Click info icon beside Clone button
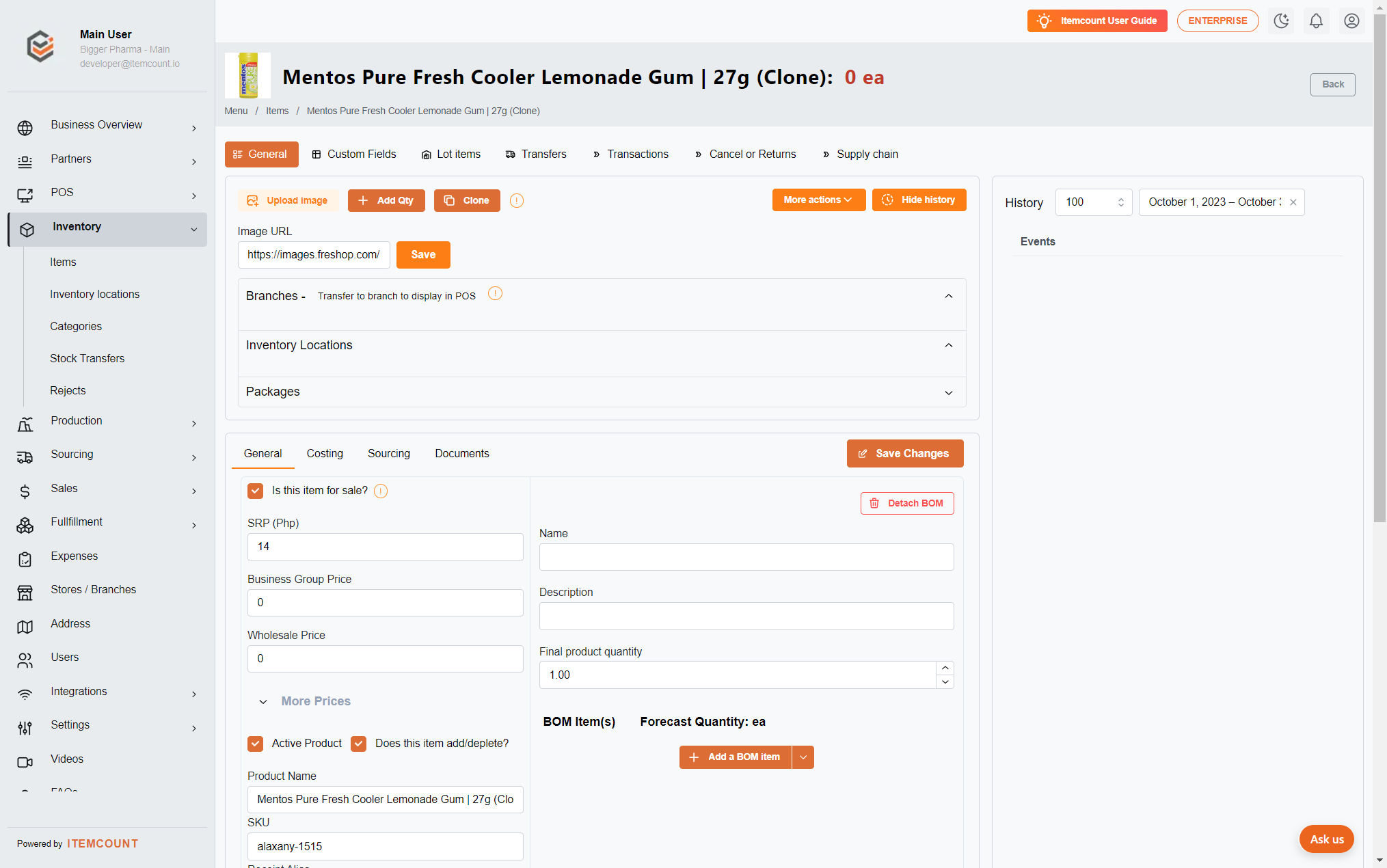The image size is (1387, 868). point(517,200)
